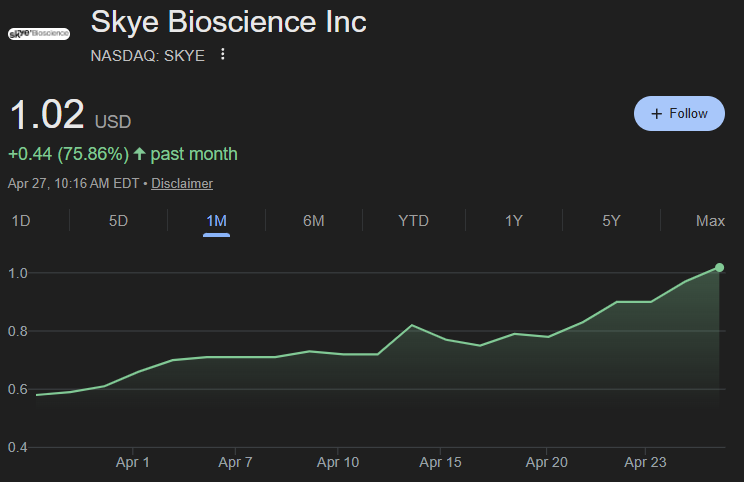The width and height of the screenshot is (744, 482).
Task: Click the green up-arrow change indicator
Action: click(x=140, y=154)
